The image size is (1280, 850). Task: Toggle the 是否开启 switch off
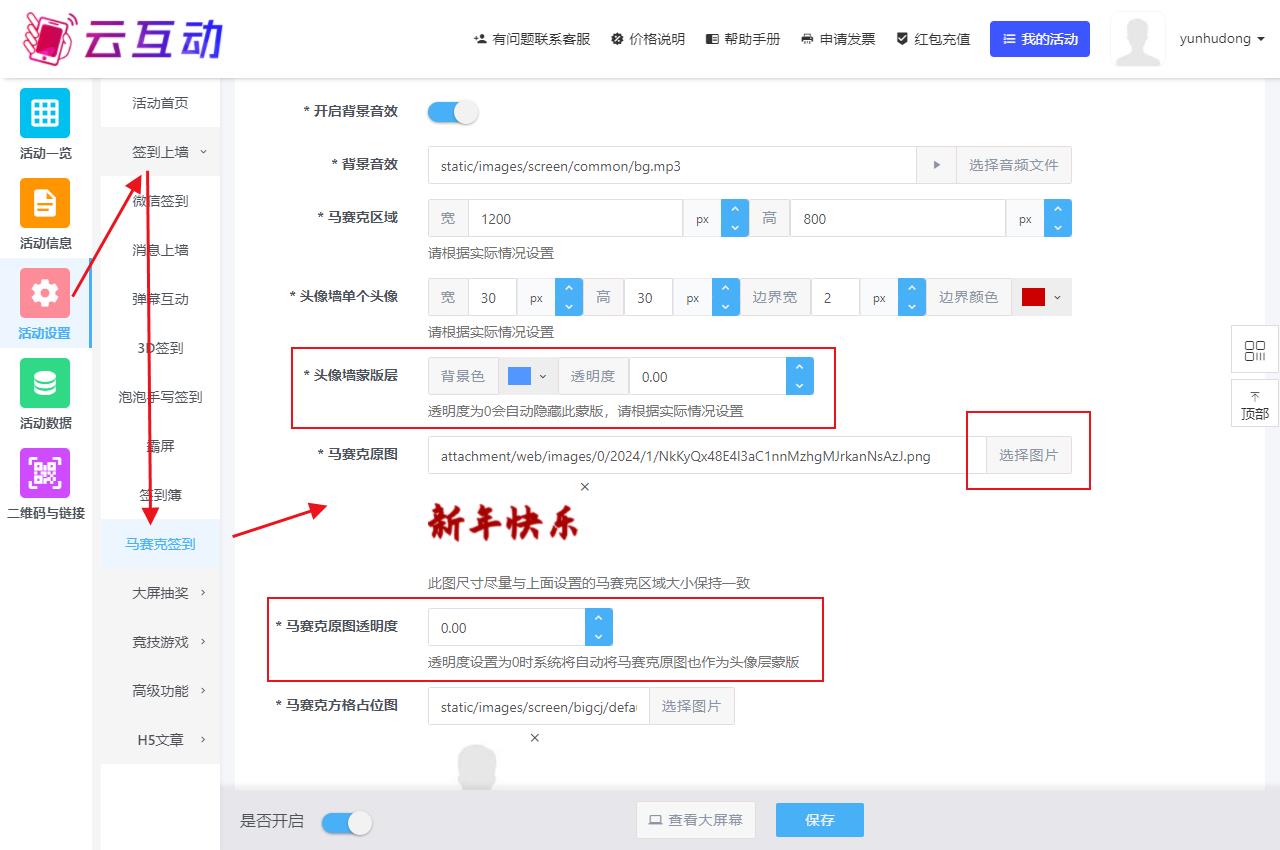pos(347,822)
